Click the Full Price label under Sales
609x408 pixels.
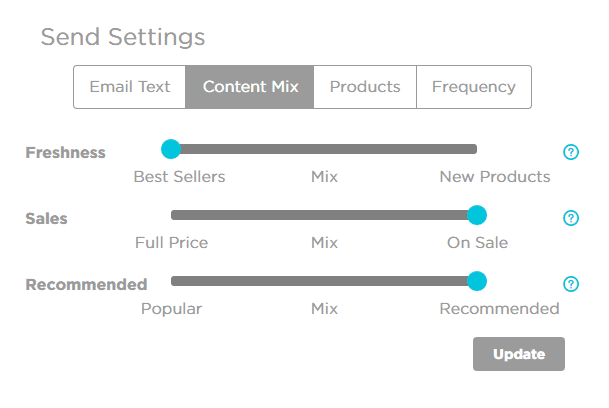[171, 243]
